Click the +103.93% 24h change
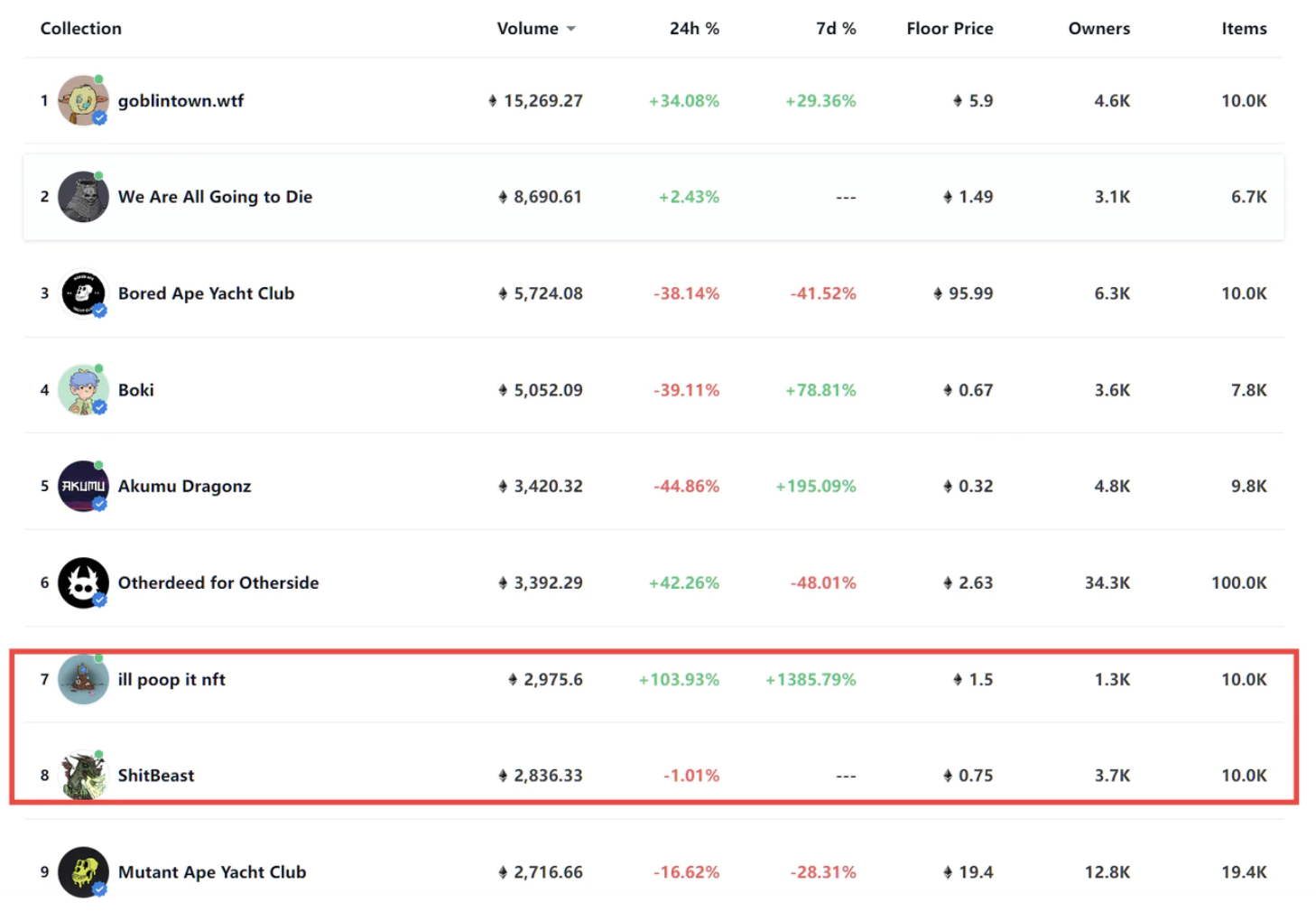1316x912 pixels. pyautogui.click(x=679, y=679)
